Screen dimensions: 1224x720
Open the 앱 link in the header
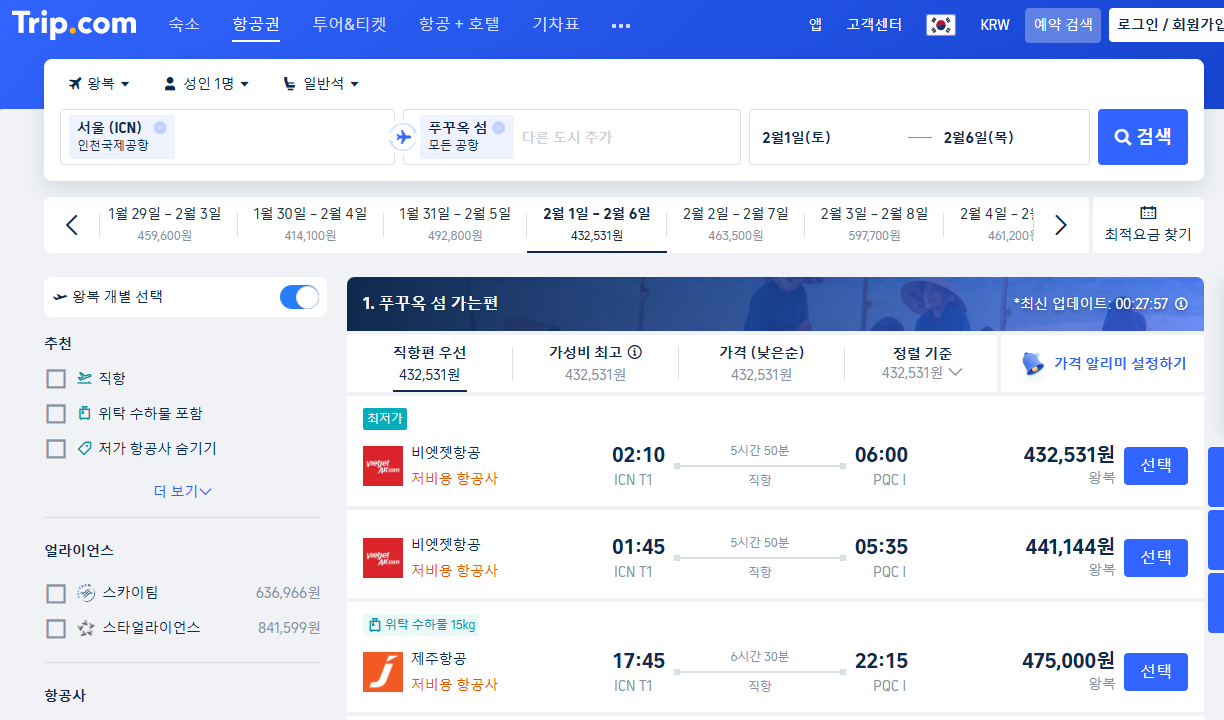(816, 25)
